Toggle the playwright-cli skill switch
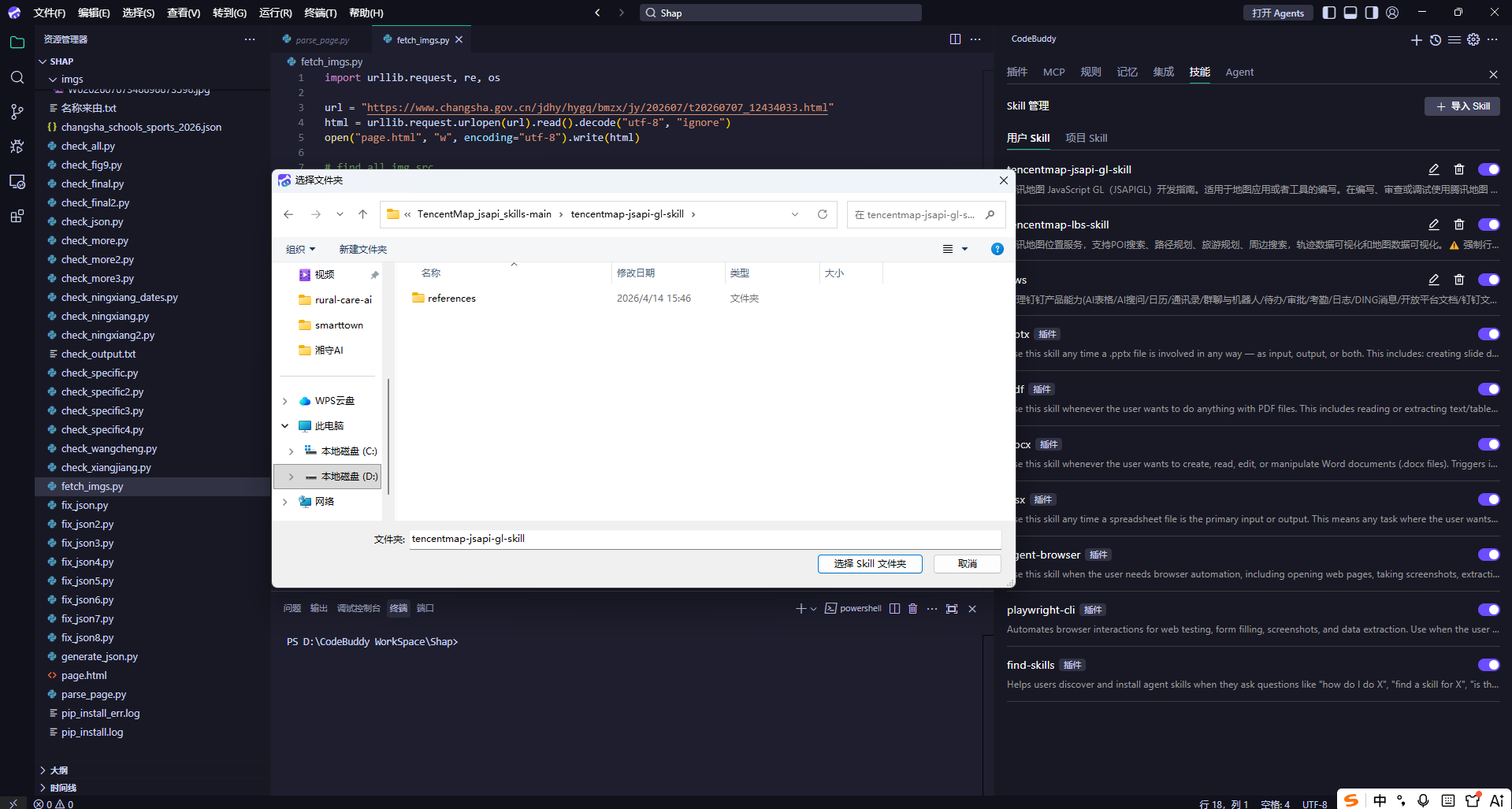The width and height of the screenshot is (1512, 809). coord(1488,610)
